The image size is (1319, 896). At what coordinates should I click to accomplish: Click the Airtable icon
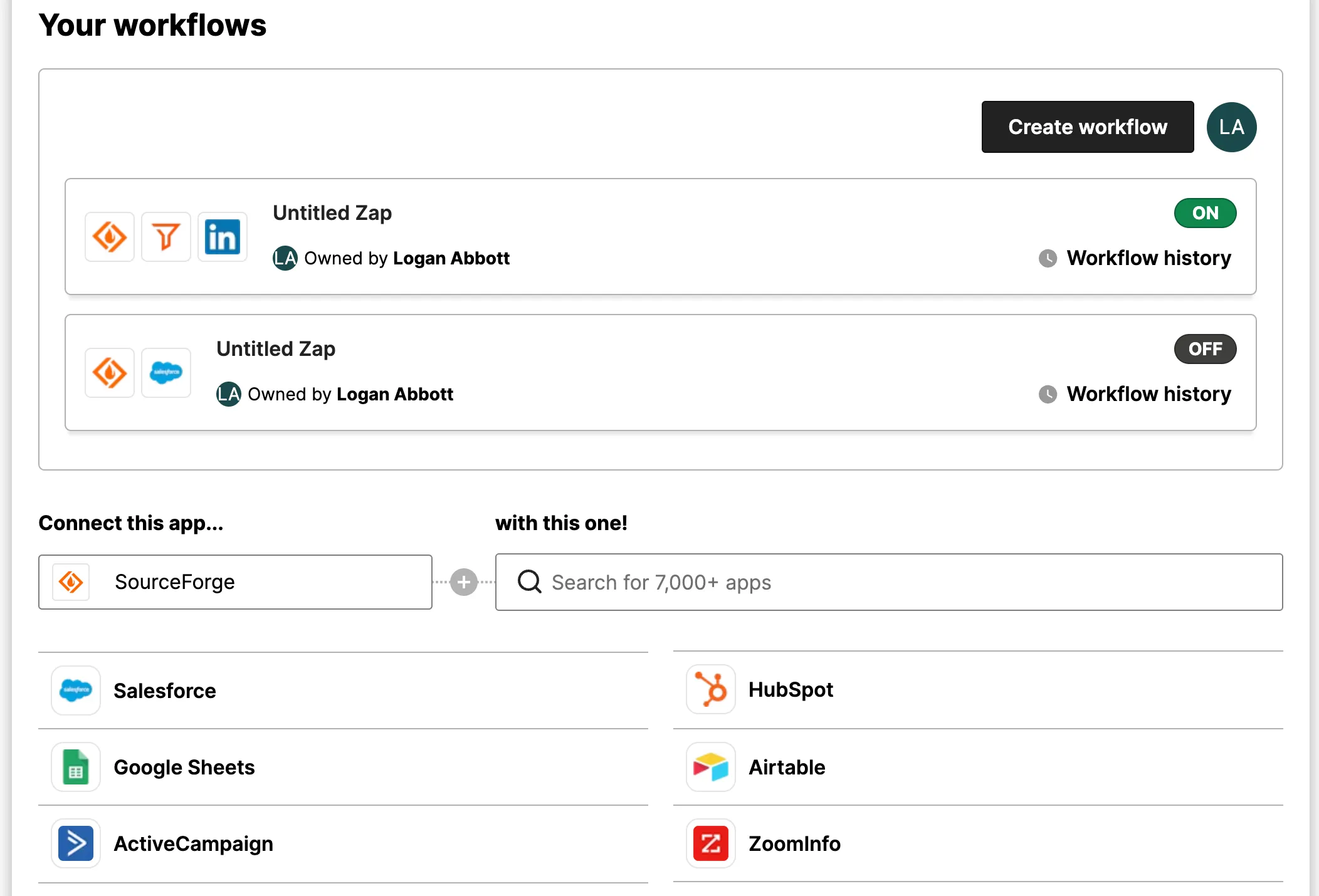(x=711, y=767)
